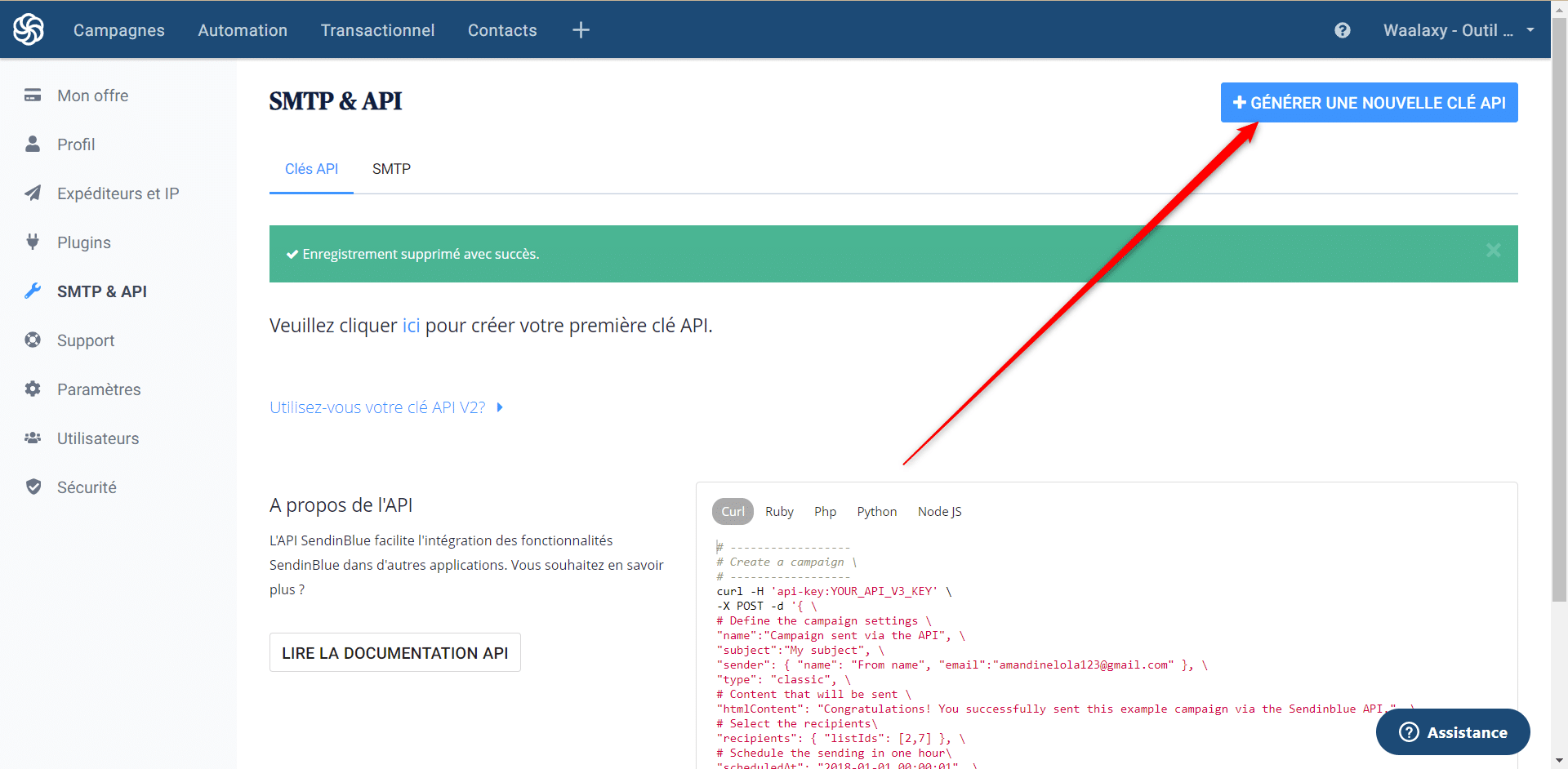
Task: Click the 'A propos de l'API' heading
Action: click(341, 505)
